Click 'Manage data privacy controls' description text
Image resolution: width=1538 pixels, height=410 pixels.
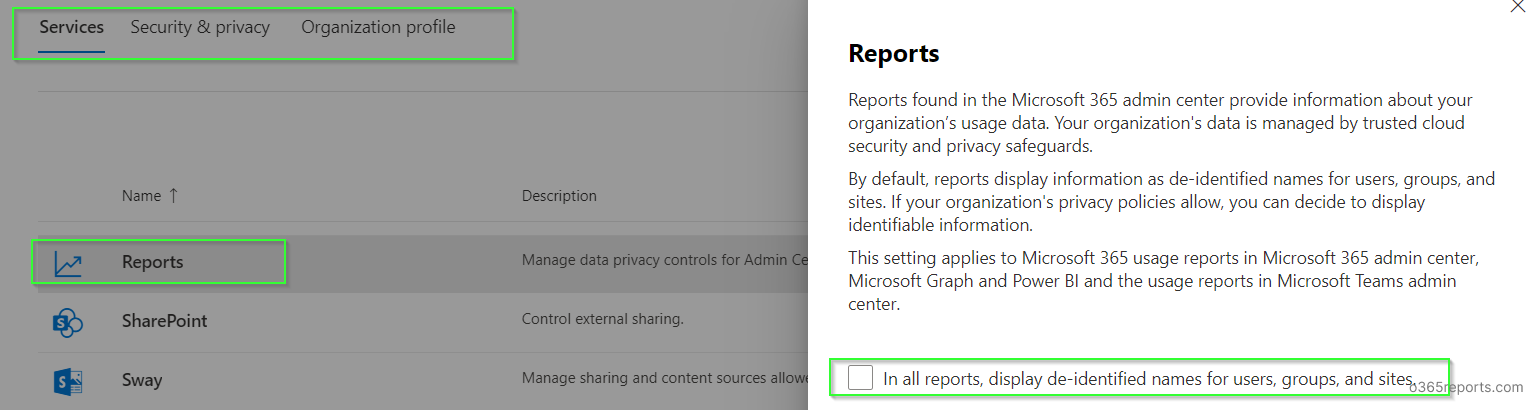pyautogui.click(x=664, y=261)
